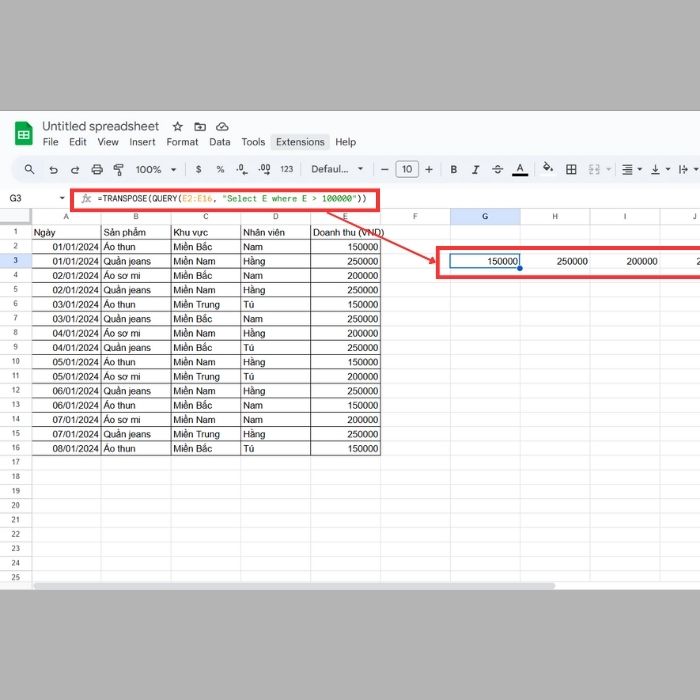
Task: Click the move to folder icon
Action: click(200, 127)
